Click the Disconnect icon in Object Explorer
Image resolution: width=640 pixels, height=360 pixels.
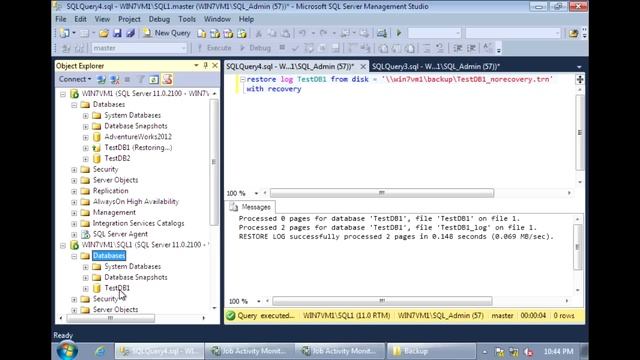pyautogui.click(x=115, y=80)
